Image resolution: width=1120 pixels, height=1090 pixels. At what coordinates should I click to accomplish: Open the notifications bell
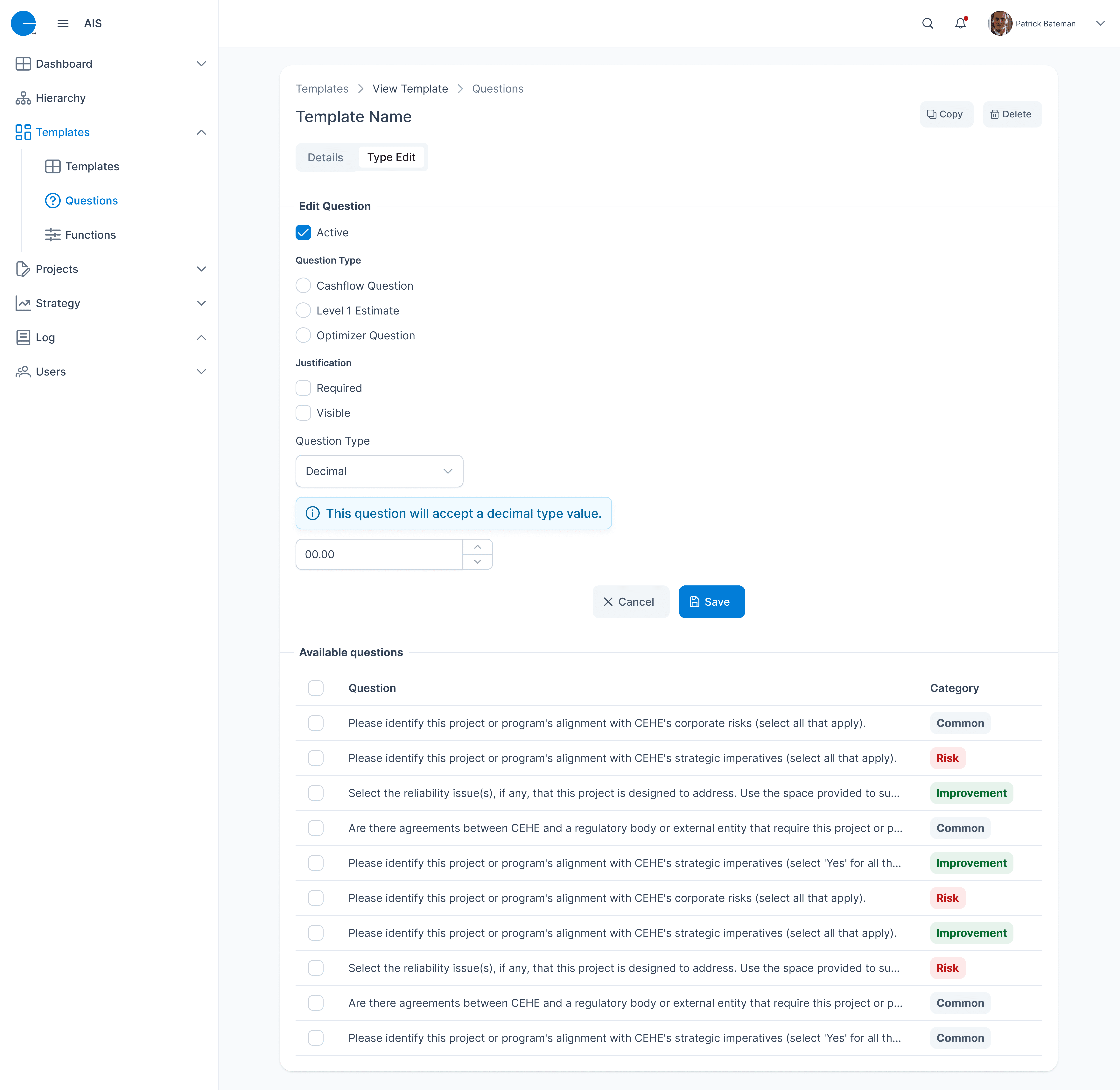click(x=960, y=24)
